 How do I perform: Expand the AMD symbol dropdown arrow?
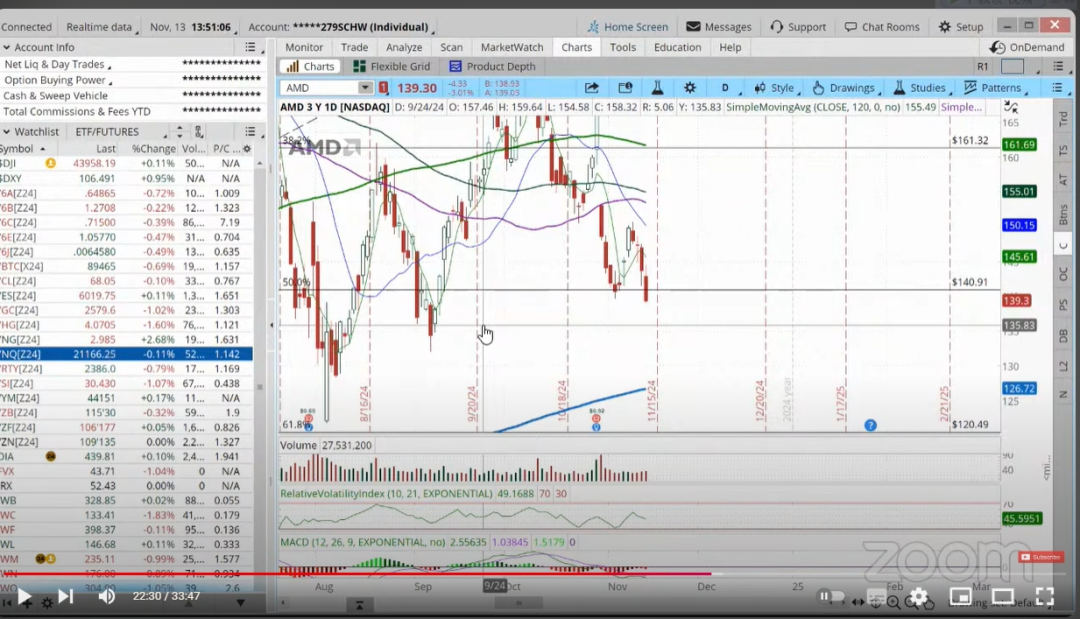pos(365,87)
